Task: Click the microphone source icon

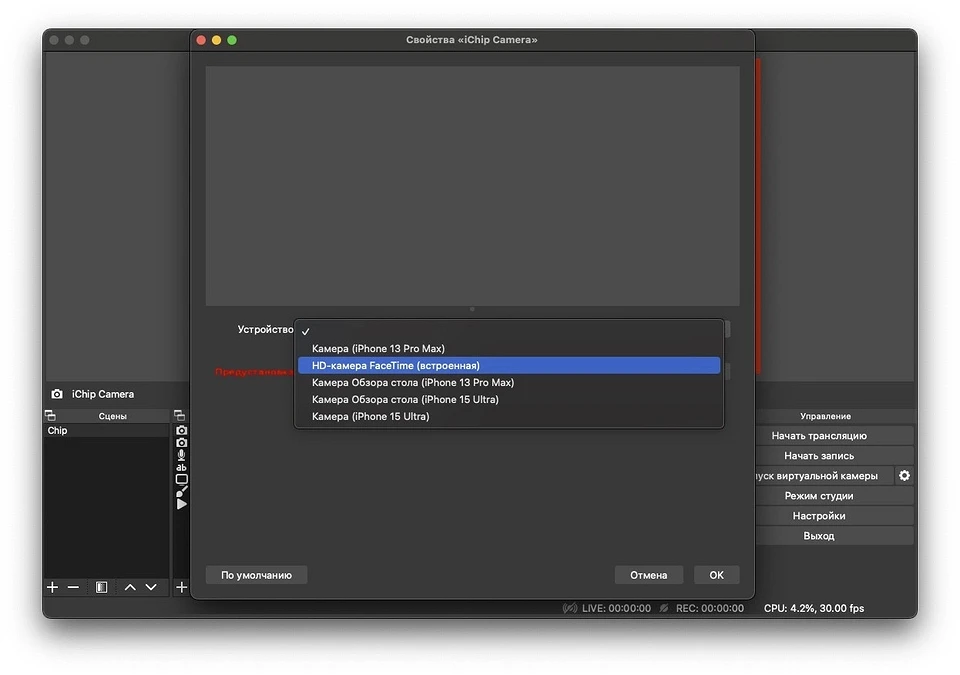Action: coord(181,454)
